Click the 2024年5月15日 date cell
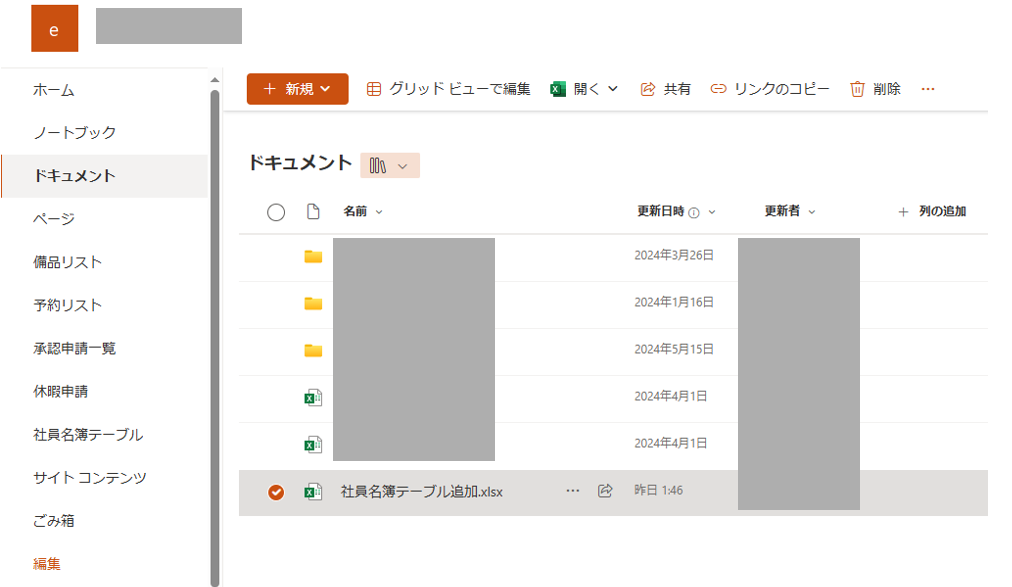Image resolution: width=1012 pixels, height=587 pixels. click(x=674, y=350)
